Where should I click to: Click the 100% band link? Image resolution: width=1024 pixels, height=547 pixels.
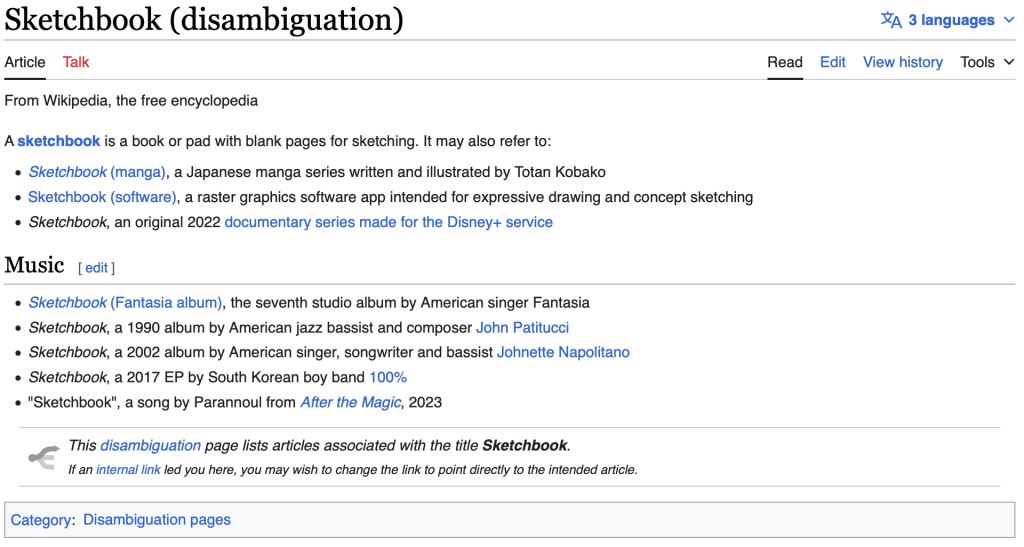(388, 378)
